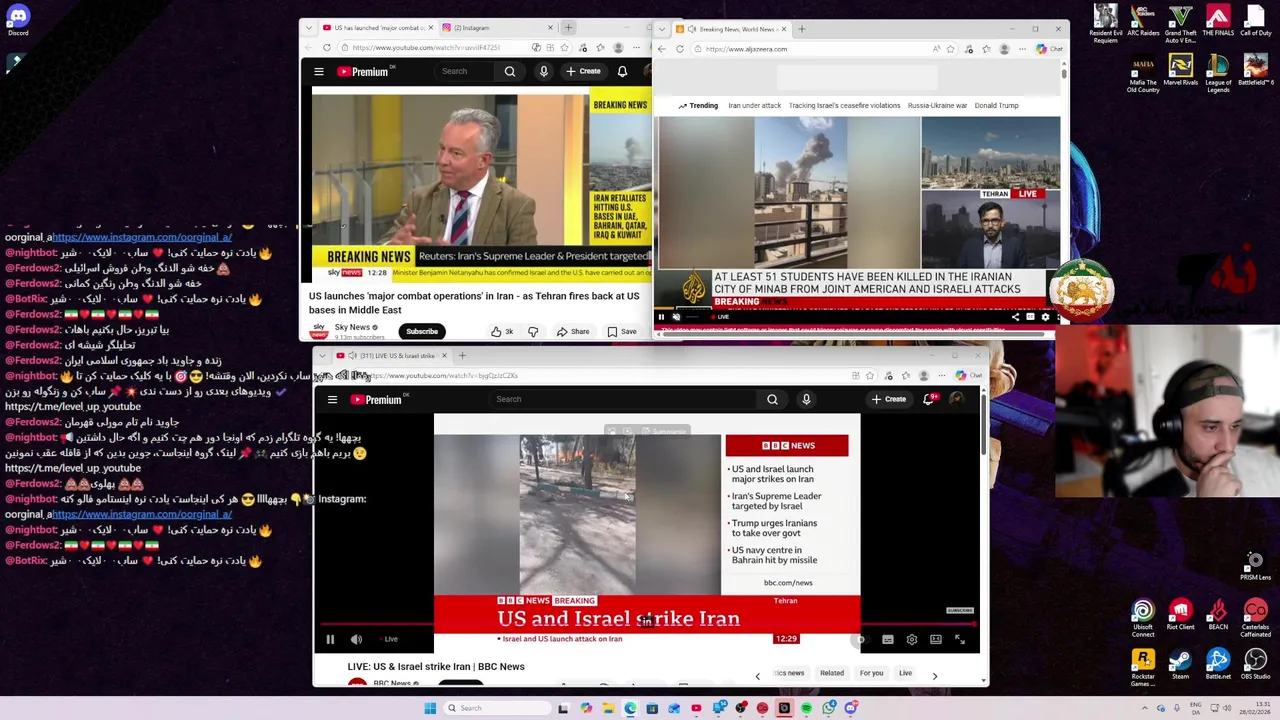Share the Sky News video
This screenshot has width=1280, height=720.
click(573, 331)
